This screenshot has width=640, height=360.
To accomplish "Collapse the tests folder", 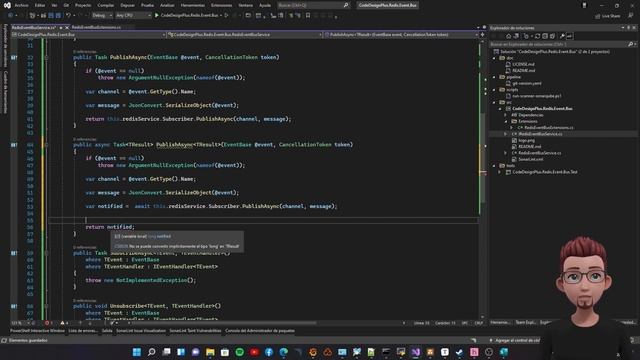I will pyautogui.click(x=494, y=166).
